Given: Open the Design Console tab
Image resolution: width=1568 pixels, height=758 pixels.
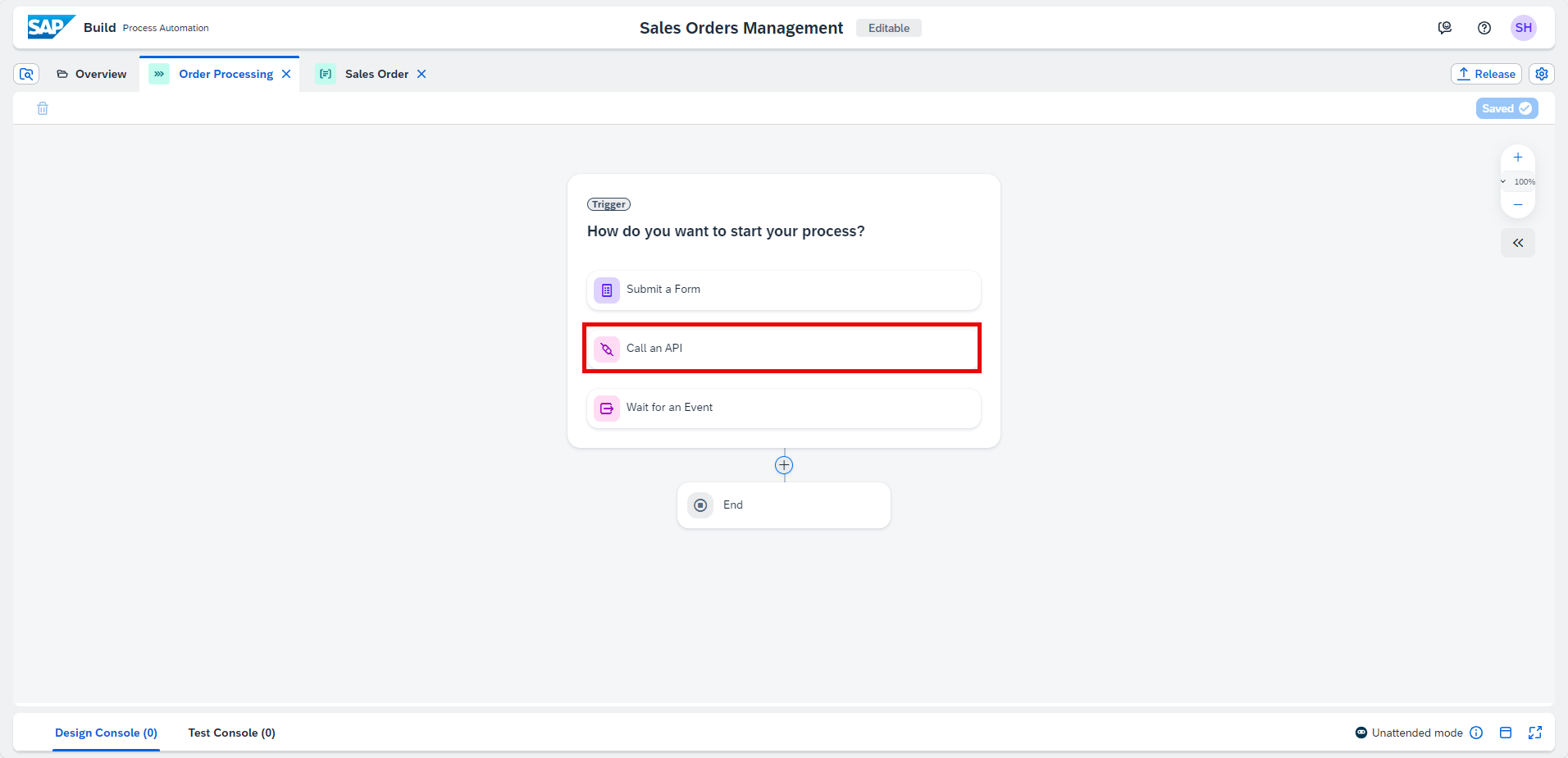Looking at the screenshot, I should coord(106,733).
